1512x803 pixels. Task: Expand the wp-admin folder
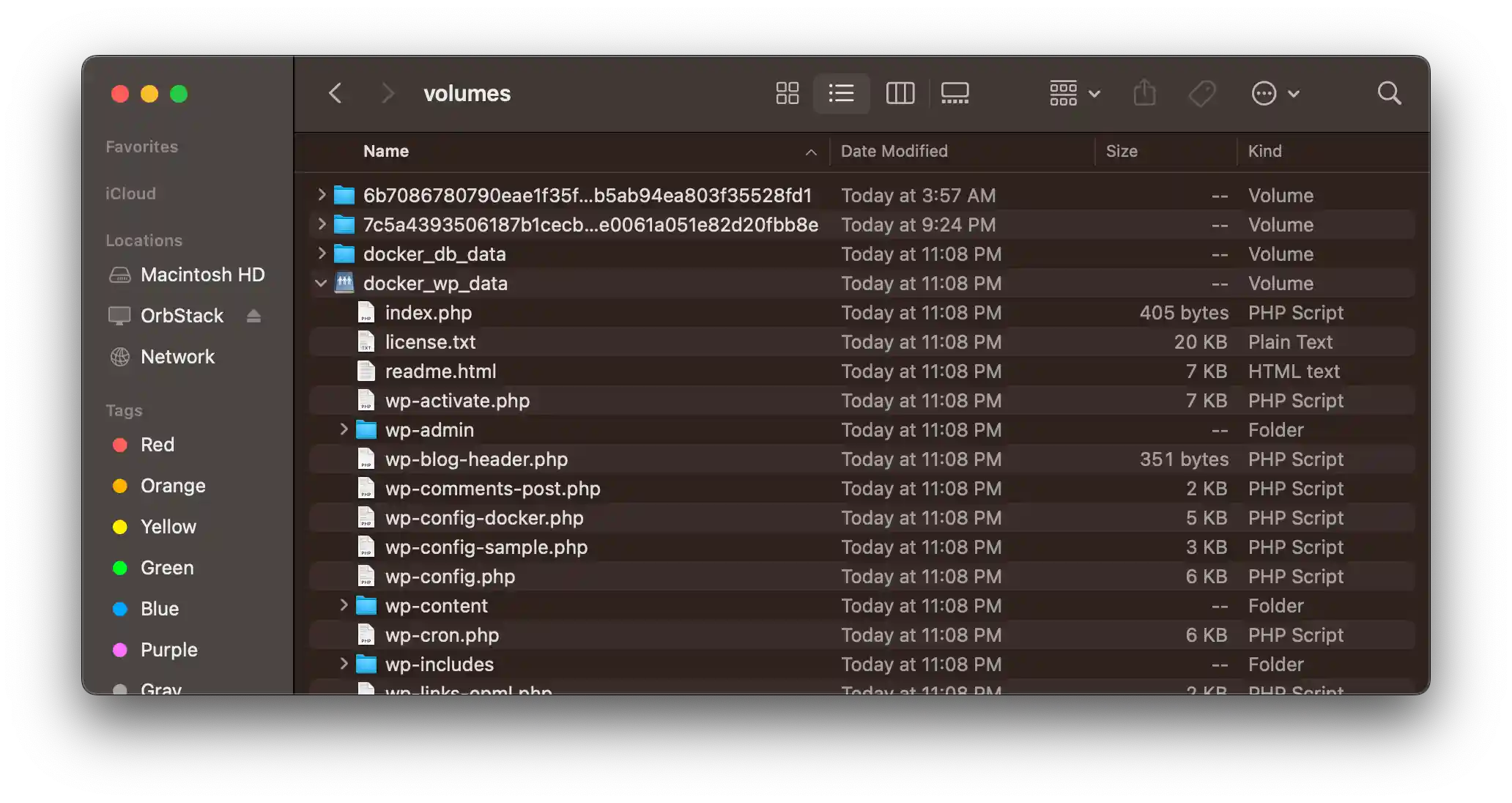[344, 430]
